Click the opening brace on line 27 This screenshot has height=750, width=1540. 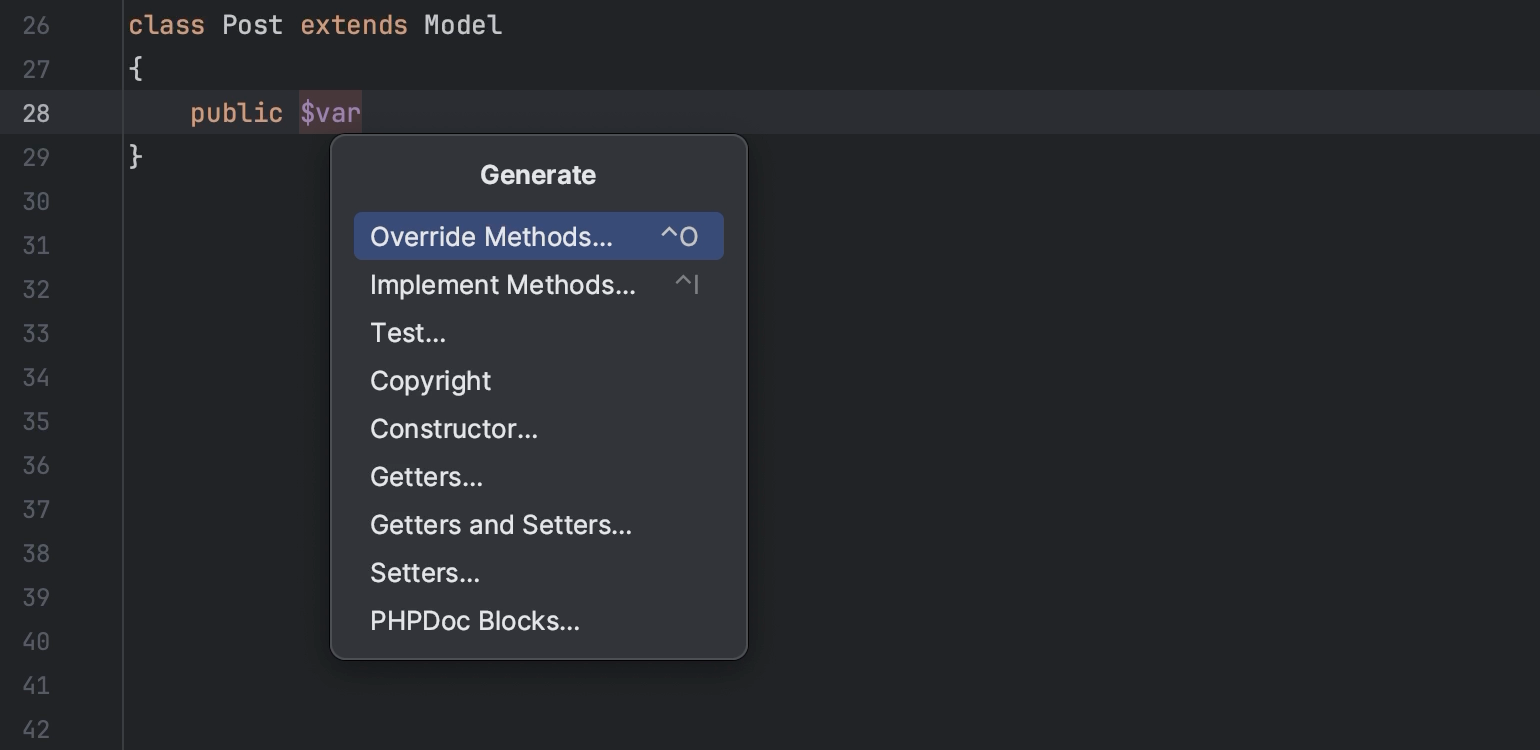[x=136, y=69]
